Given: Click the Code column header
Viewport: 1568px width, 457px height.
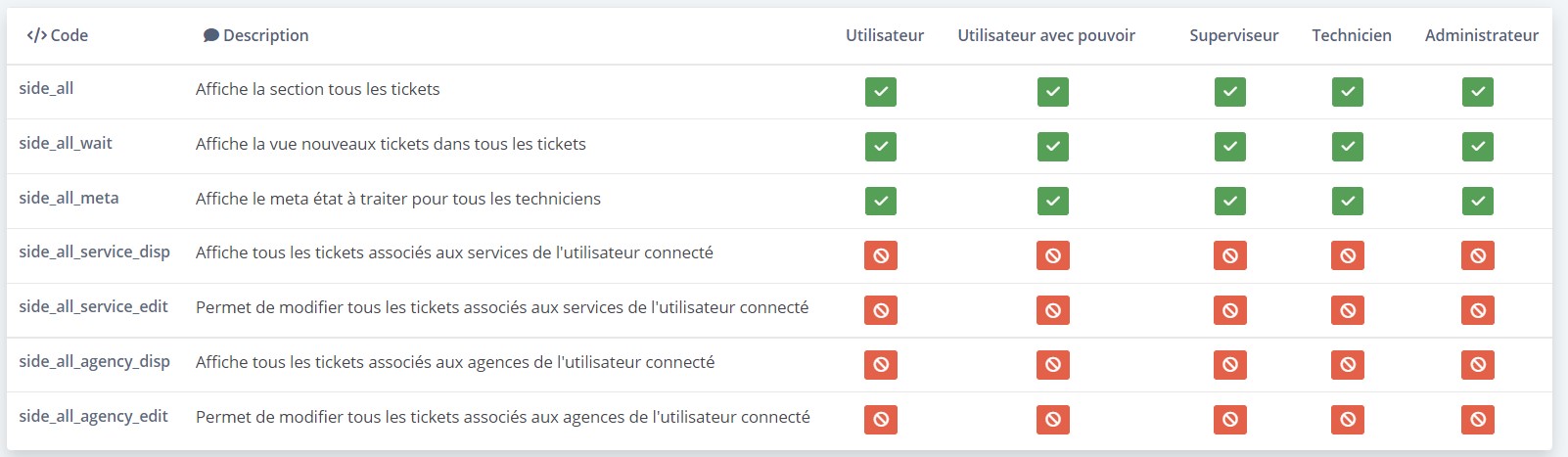Looking at the screenshot, I should pyautogui.click(x=58, y=35).
